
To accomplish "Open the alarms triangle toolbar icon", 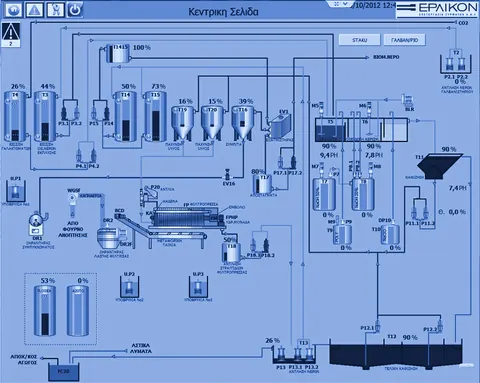I will point(34,10).
